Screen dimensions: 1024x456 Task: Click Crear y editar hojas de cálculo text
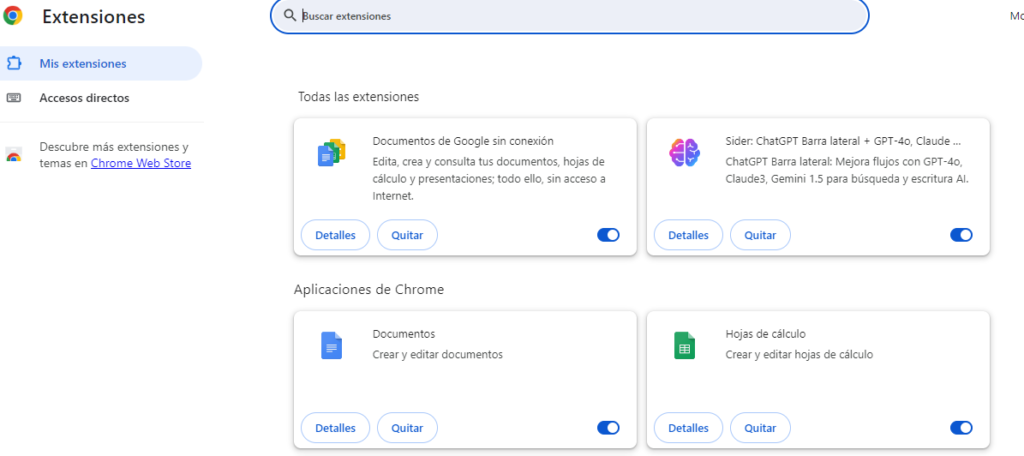pyautogui.click(x=799, y=355)
